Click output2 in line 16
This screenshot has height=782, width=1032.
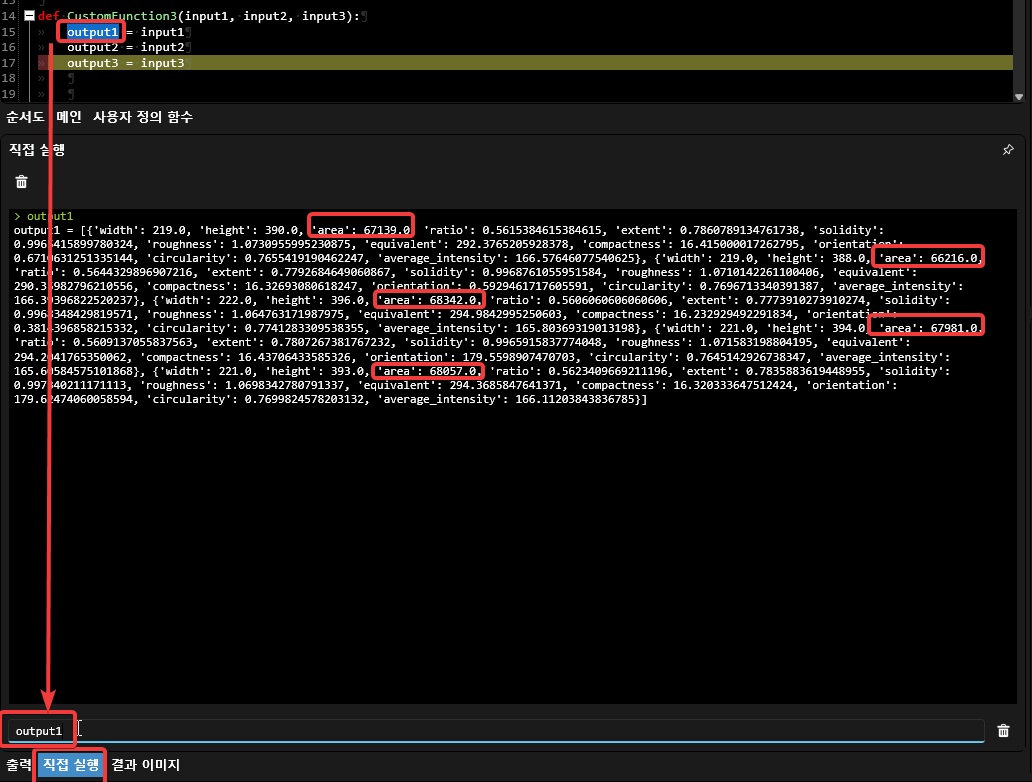tap(92, 47)
